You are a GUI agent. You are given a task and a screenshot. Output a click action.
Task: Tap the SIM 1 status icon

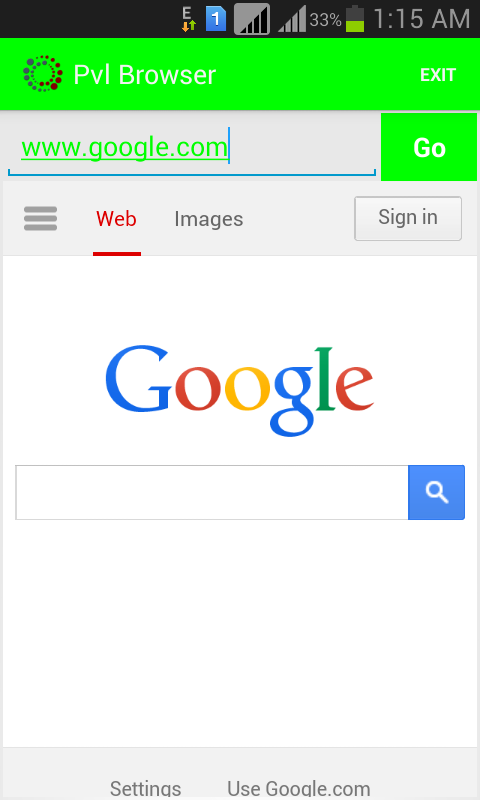216,19
